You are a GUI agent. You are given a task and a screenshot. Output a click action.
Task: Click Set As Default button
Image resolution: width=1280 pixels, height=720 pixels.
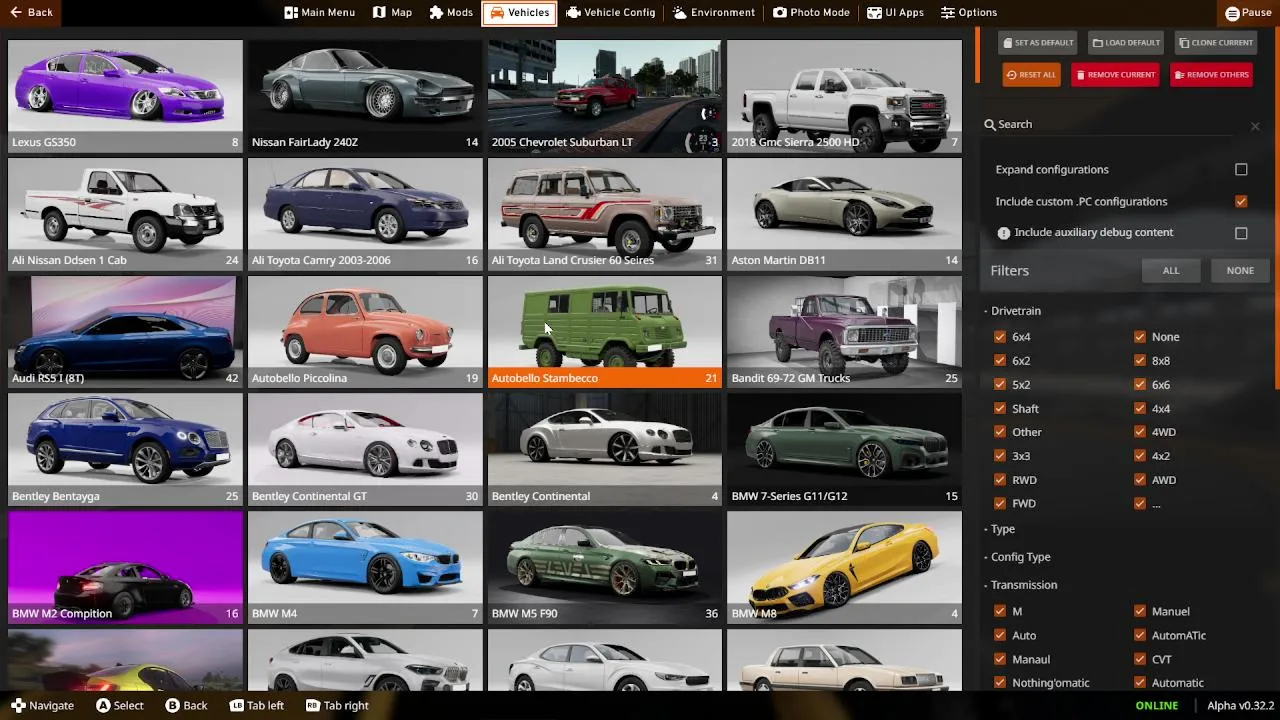tap(1038, 43)
